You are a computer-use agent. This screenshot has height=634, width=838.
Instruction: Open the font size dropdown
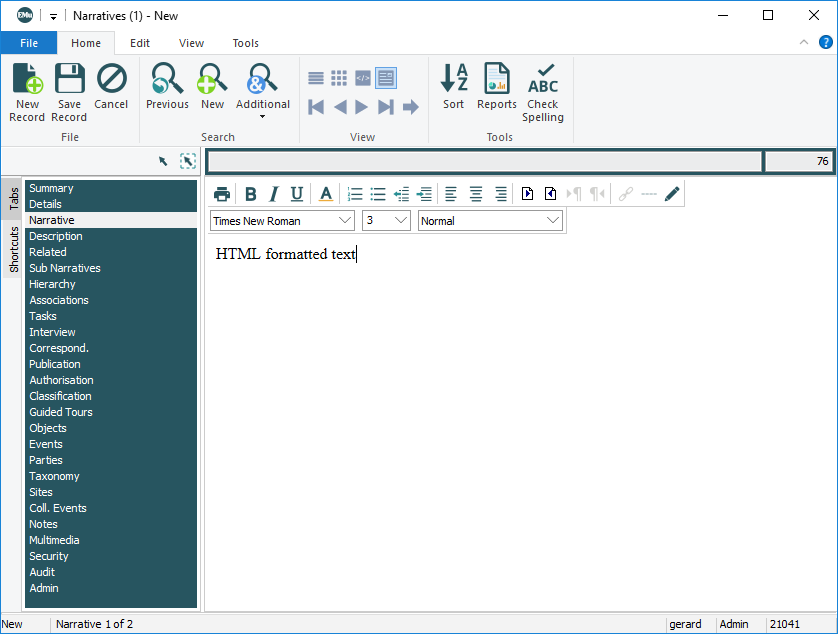tap(386, 221)
